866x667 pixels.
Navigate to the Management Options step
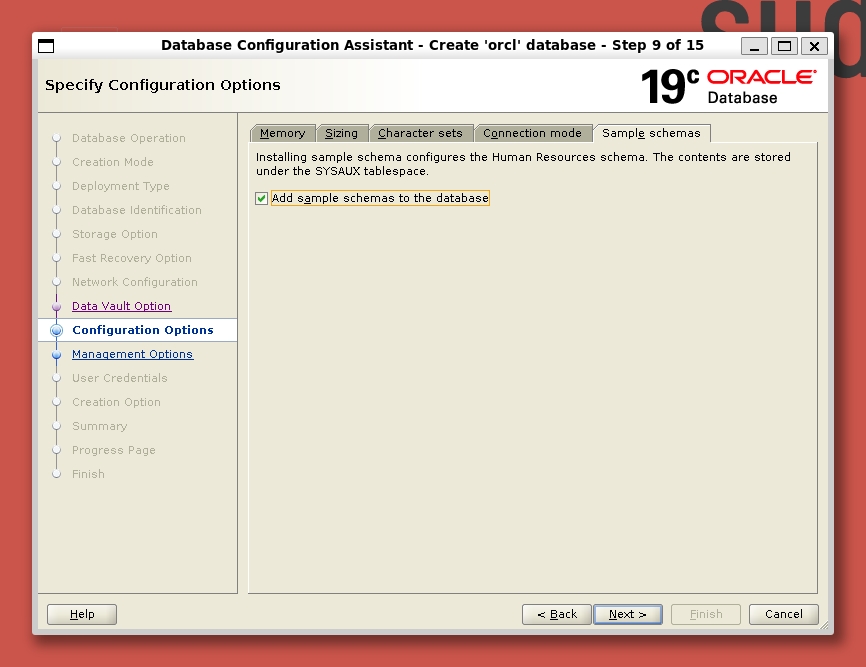(x=132, y=355)
